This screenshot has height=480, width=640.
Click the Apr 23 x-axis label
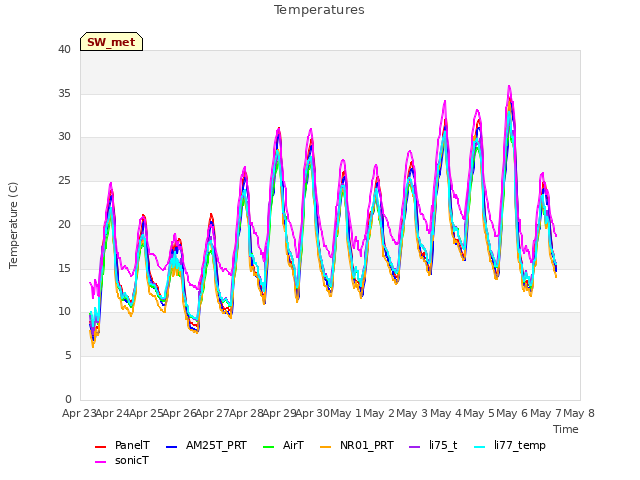coord(79,413)
